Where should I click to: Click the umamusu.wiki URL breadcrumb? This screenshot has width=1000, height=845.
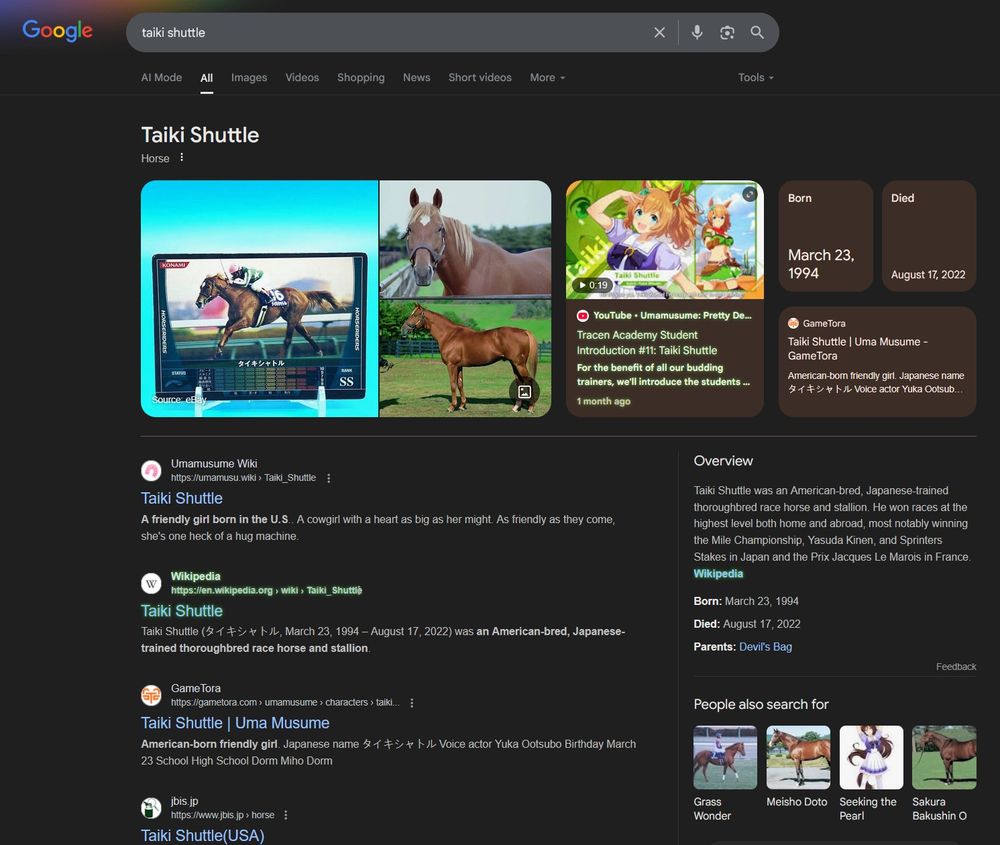(243, 478)
